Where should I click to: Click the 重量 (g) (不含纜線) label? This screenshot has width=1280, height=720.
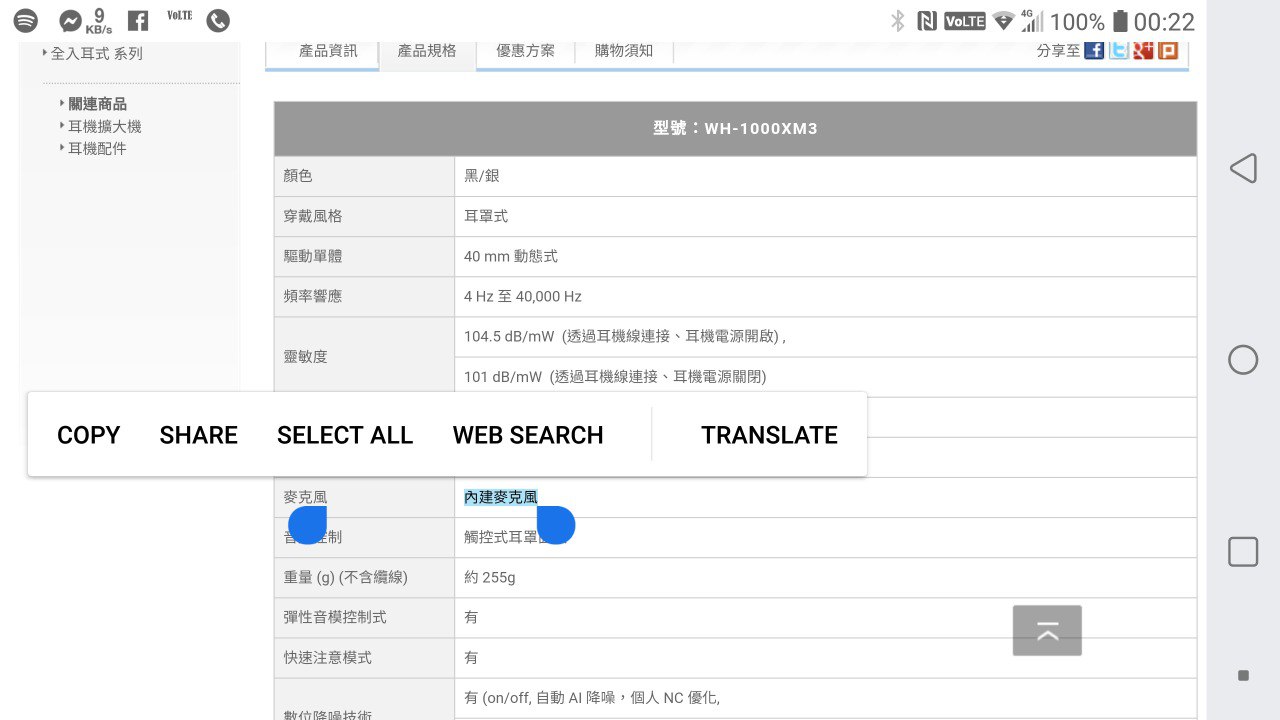pos(346,577)
